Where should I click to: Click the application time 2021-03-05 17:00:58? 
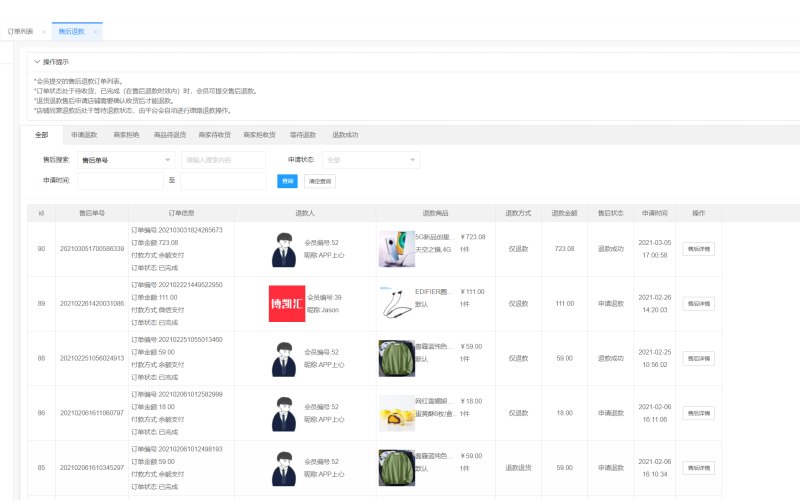tap(655, 249)
